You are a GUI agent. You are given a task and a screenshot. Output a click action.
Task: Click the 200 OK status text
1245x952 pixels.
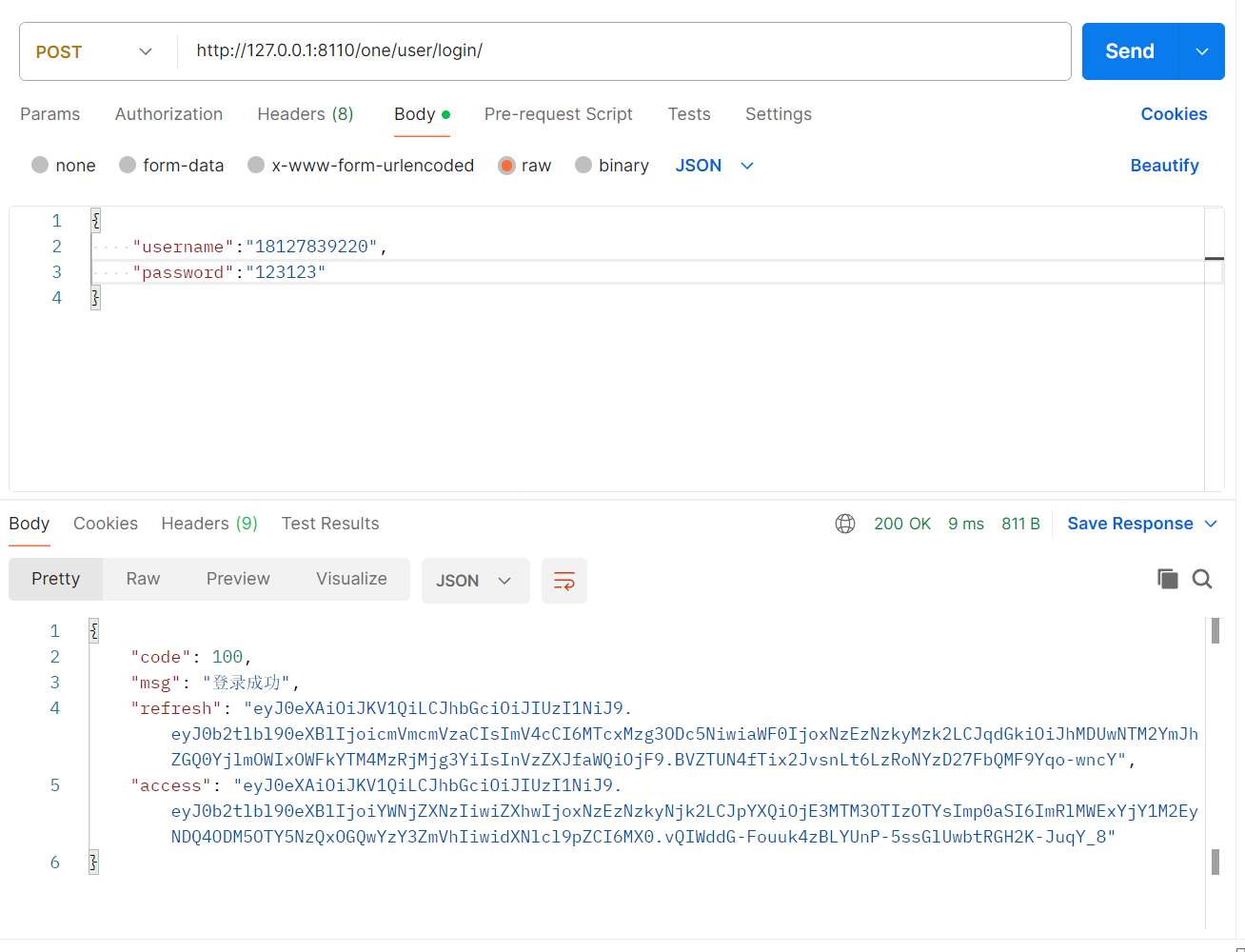point(902,524)
